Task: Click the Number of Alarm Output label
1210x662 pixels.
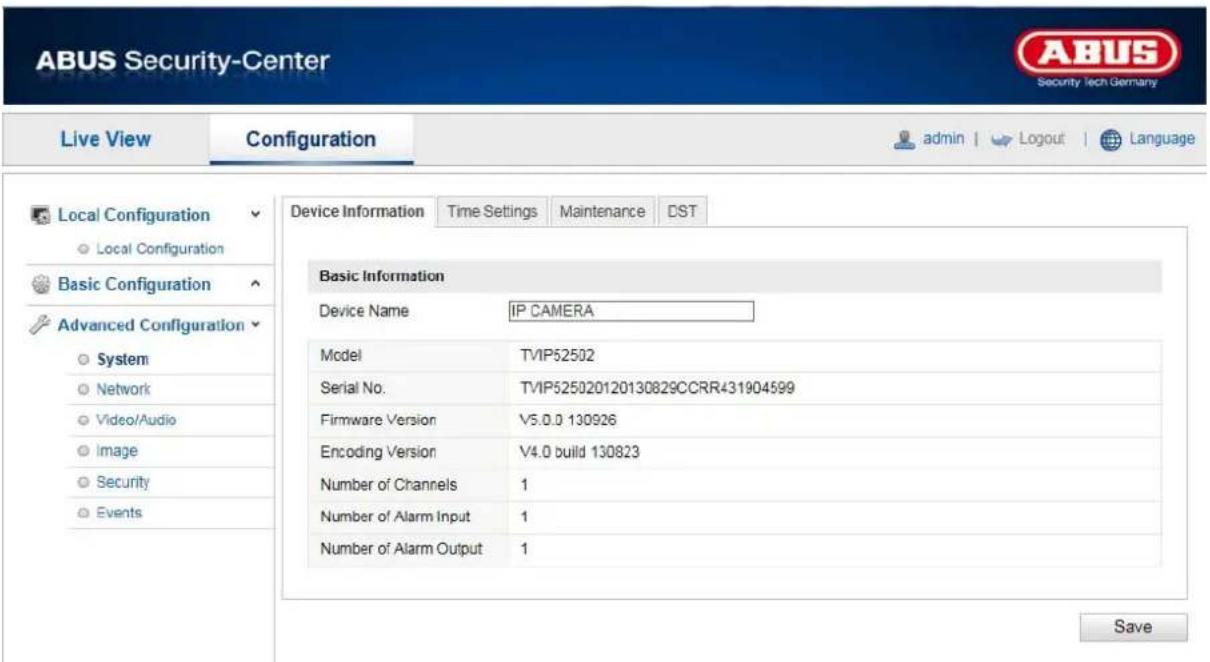Action: [x=401, y=549]
